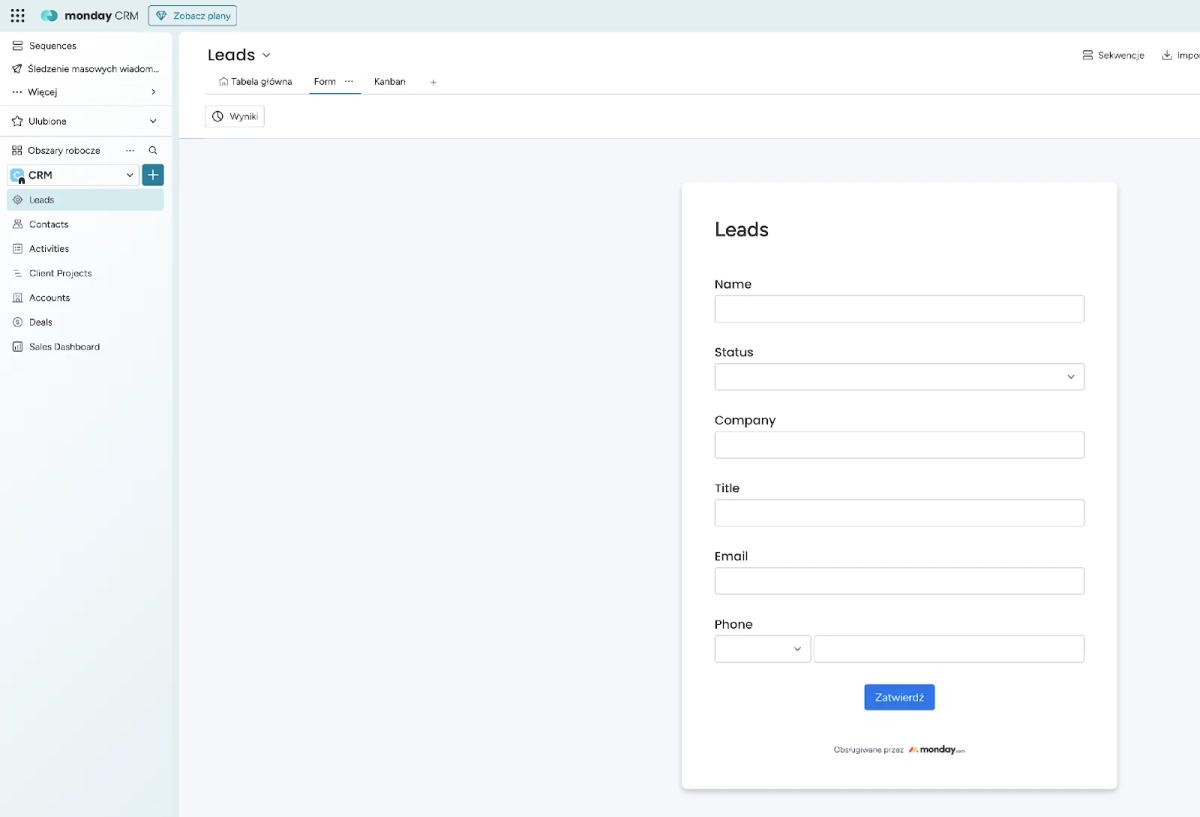This screenshot has width=1200, height=817.
Task: Switch to the Kanban tab
Action: [390, 82]
